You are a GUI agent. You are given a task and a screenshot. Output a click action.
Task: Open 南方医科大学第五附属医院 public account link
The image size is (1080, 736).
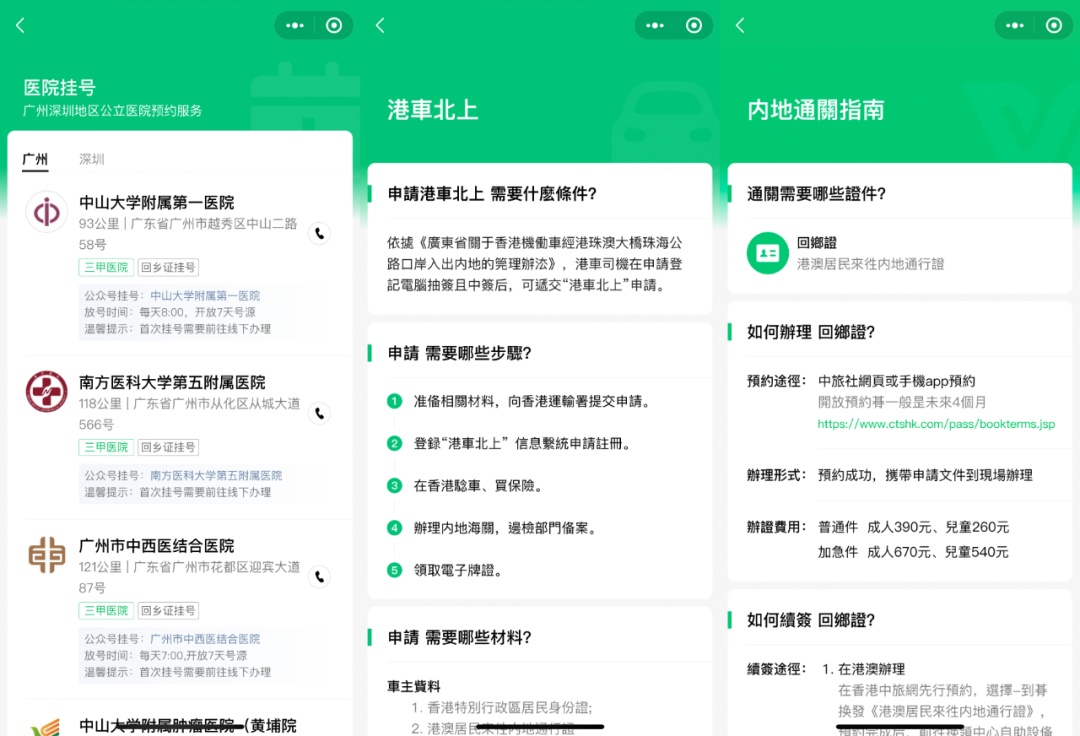click(216, 475)
